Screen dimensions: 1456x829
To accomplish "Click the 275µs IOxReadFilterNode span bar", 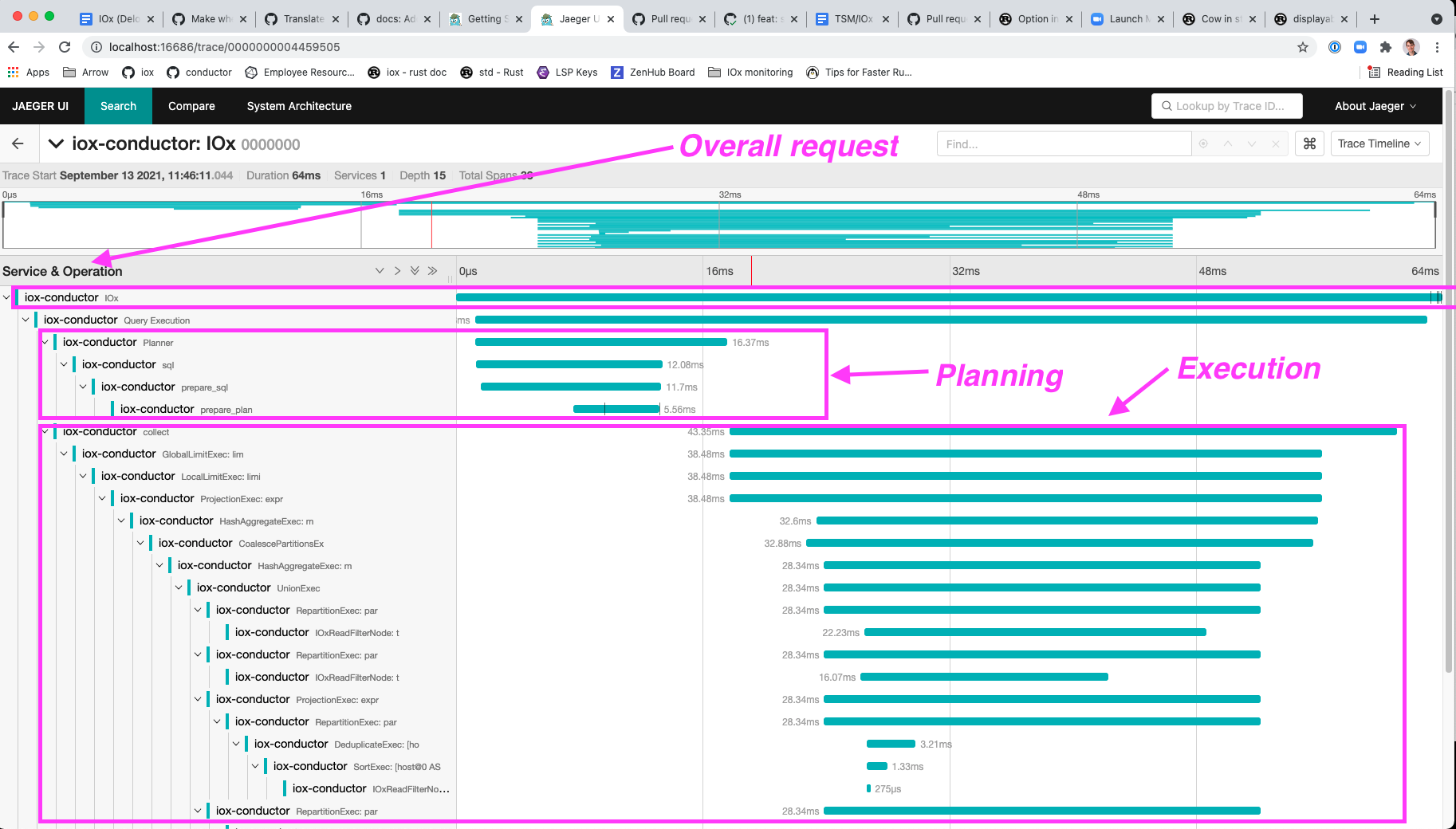I will click(868, 788).
